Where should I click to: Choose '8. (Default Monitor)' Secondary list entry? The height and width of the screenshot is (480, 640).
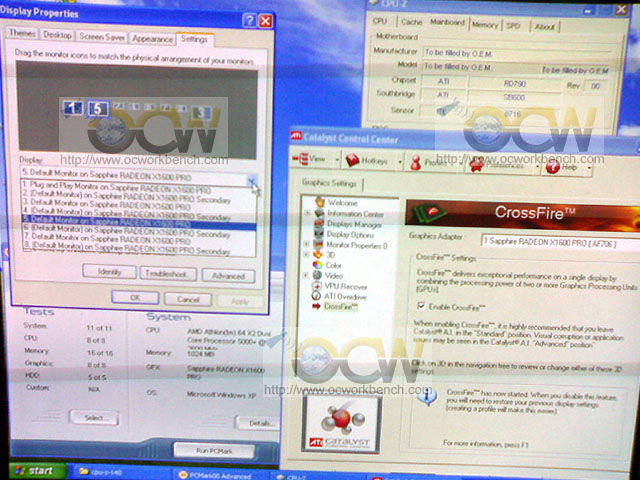(x=139, y=247)
